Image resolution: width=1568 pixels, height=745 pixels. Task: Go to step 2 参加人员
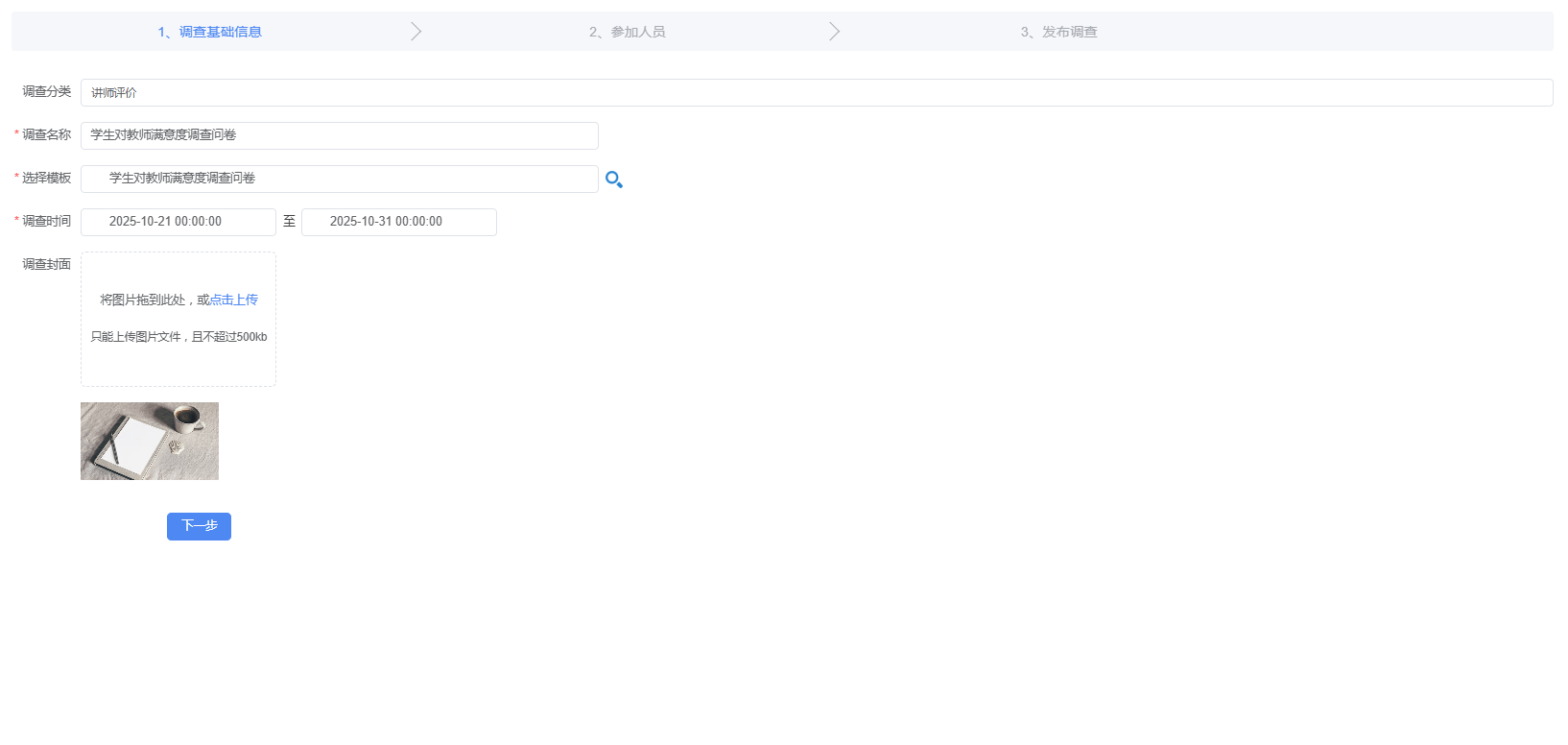point(627,32)
